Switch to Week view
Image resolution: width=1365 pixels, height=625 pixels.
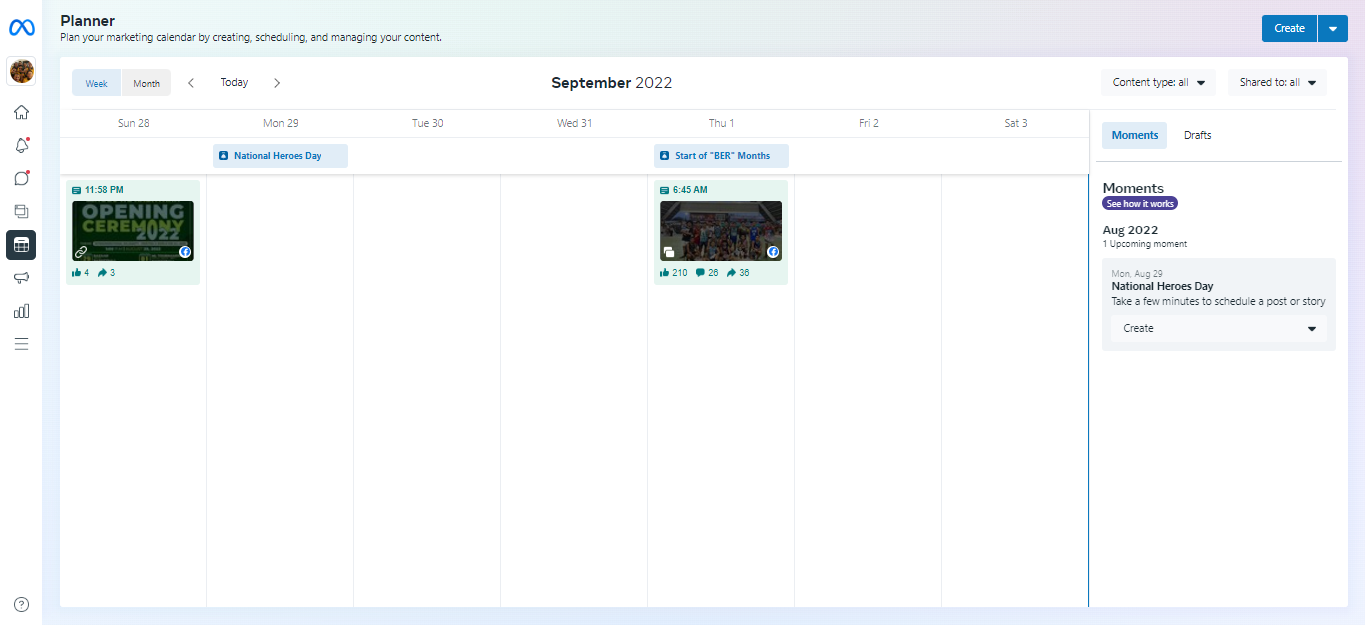(97, 83)
